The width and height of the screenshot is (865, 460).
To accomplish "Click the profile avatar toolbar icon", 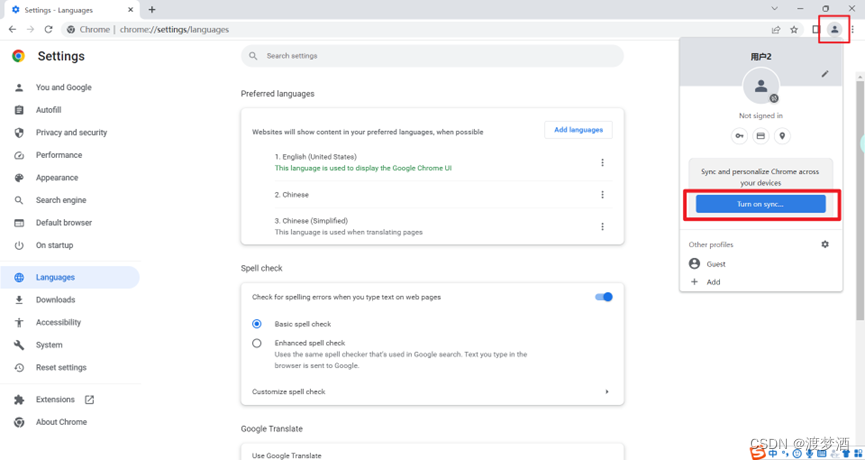I will (x=834, y=30).
